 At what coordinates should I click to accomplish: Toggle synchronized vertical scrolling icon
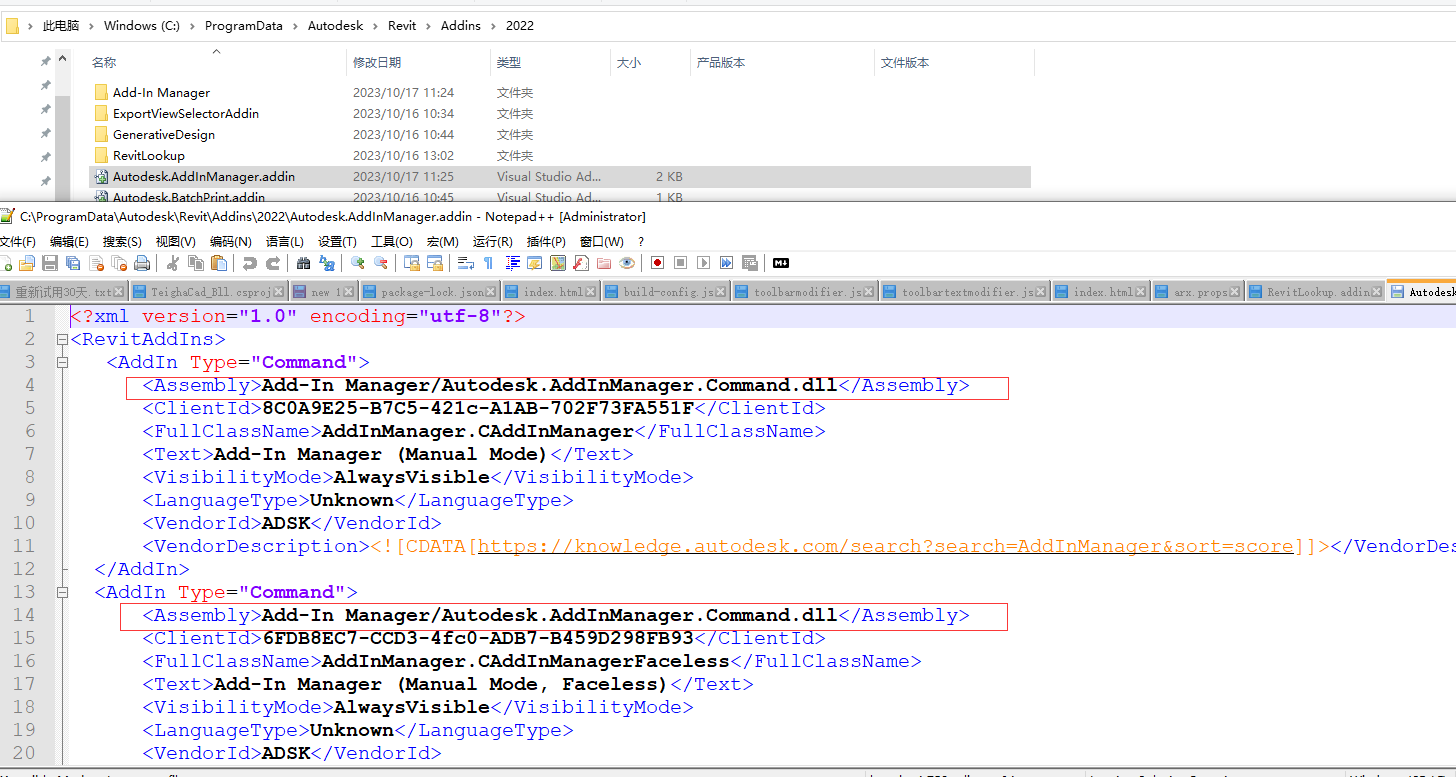pos(412,263)
